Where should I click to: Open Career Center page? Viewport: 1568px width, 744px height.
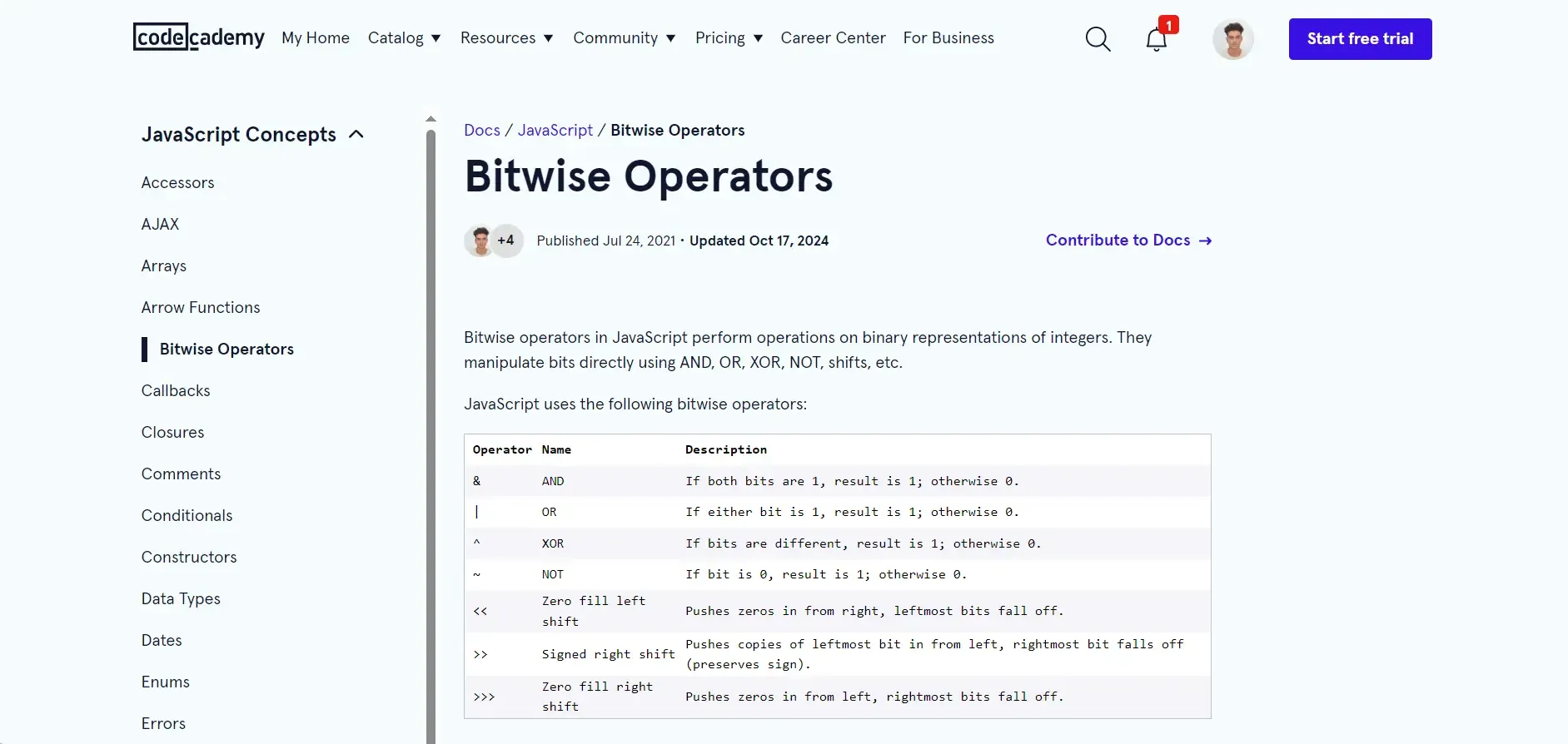(x=833, y=38)
